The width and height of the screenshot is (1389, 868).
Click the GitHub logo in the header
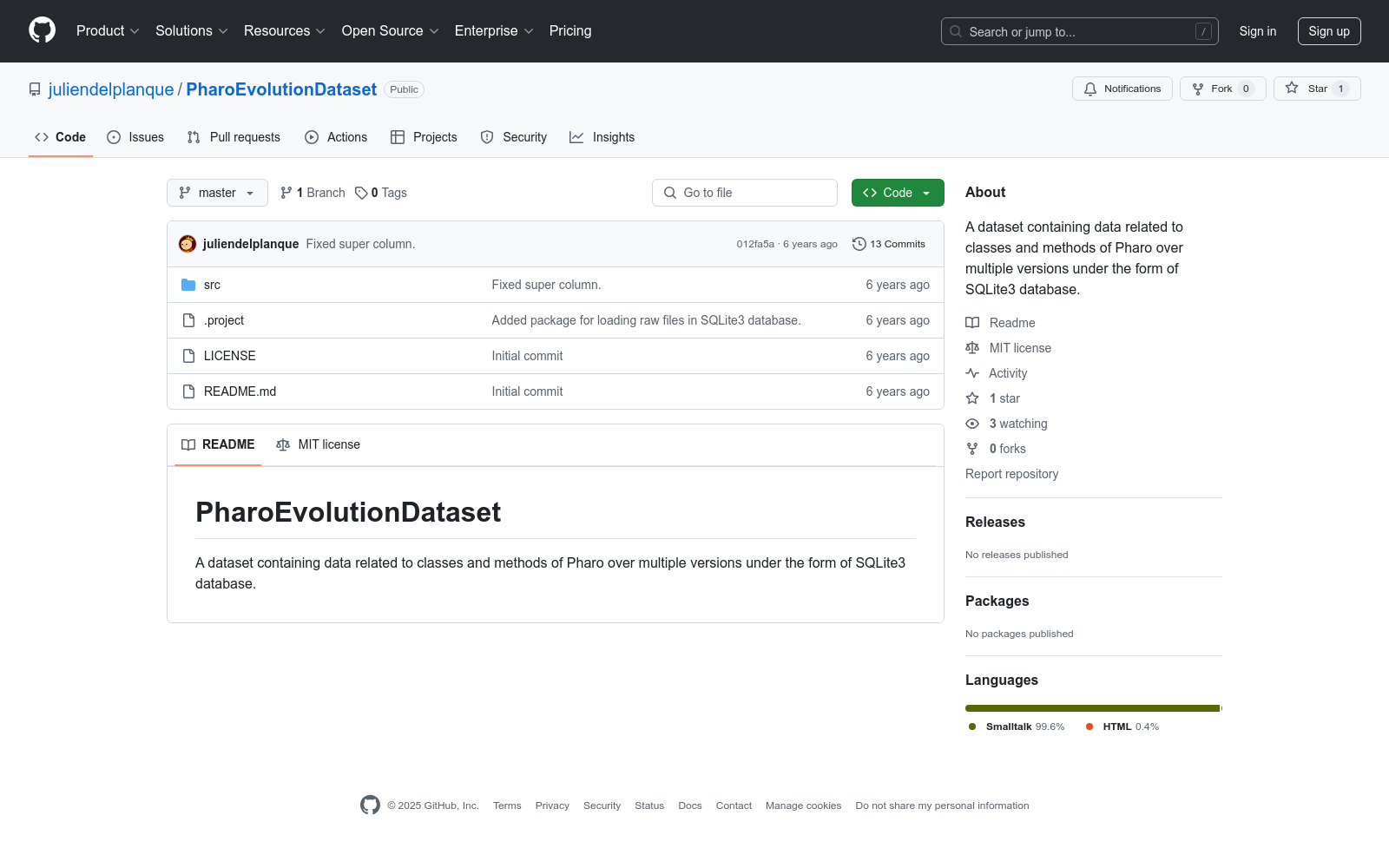click(x=42, y=30)
